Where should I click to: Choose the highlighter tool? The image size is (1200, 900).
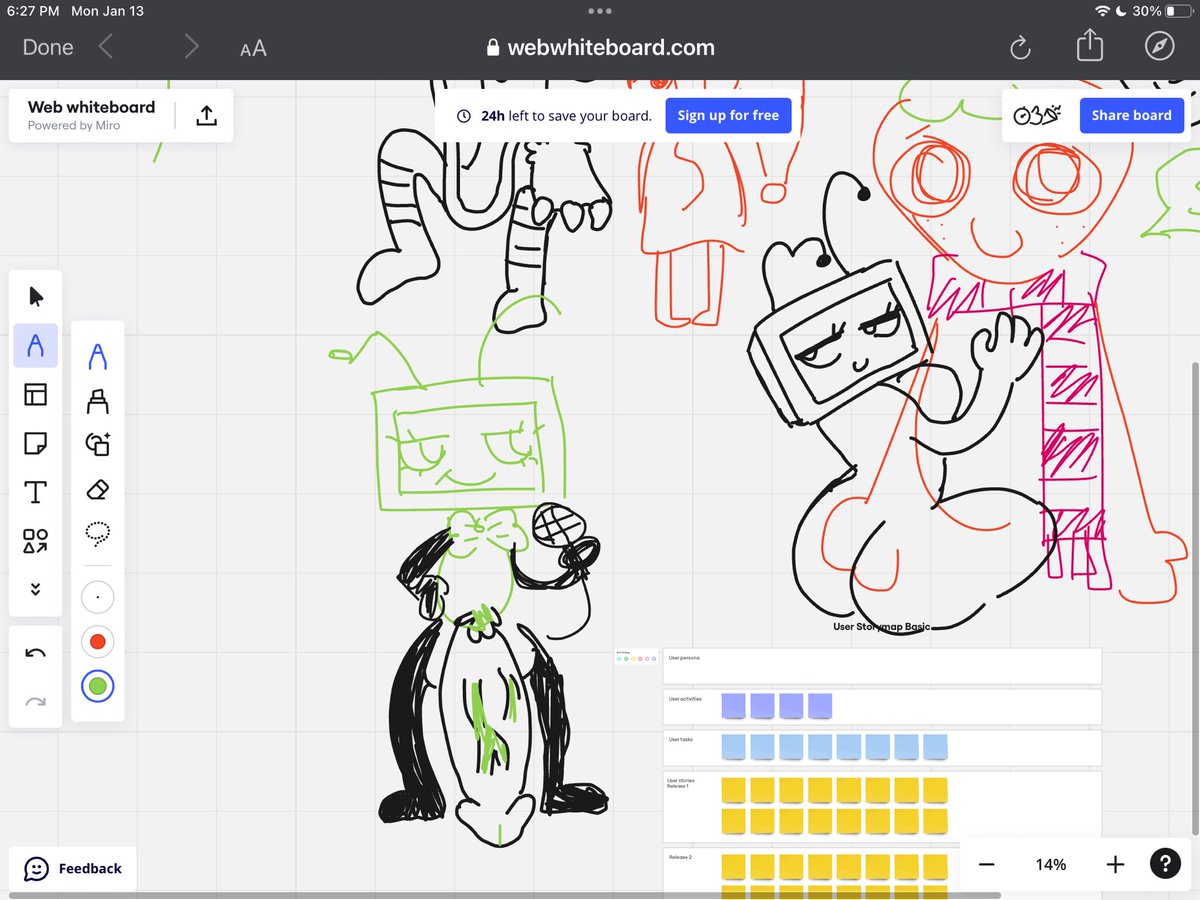pyautogui.click(x=98, y=401)
